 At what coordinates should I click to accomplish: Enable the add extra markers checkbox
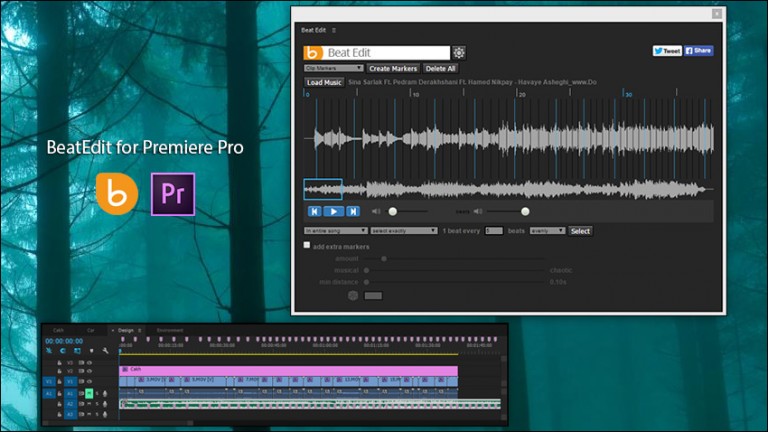click(x=307, y=245)
